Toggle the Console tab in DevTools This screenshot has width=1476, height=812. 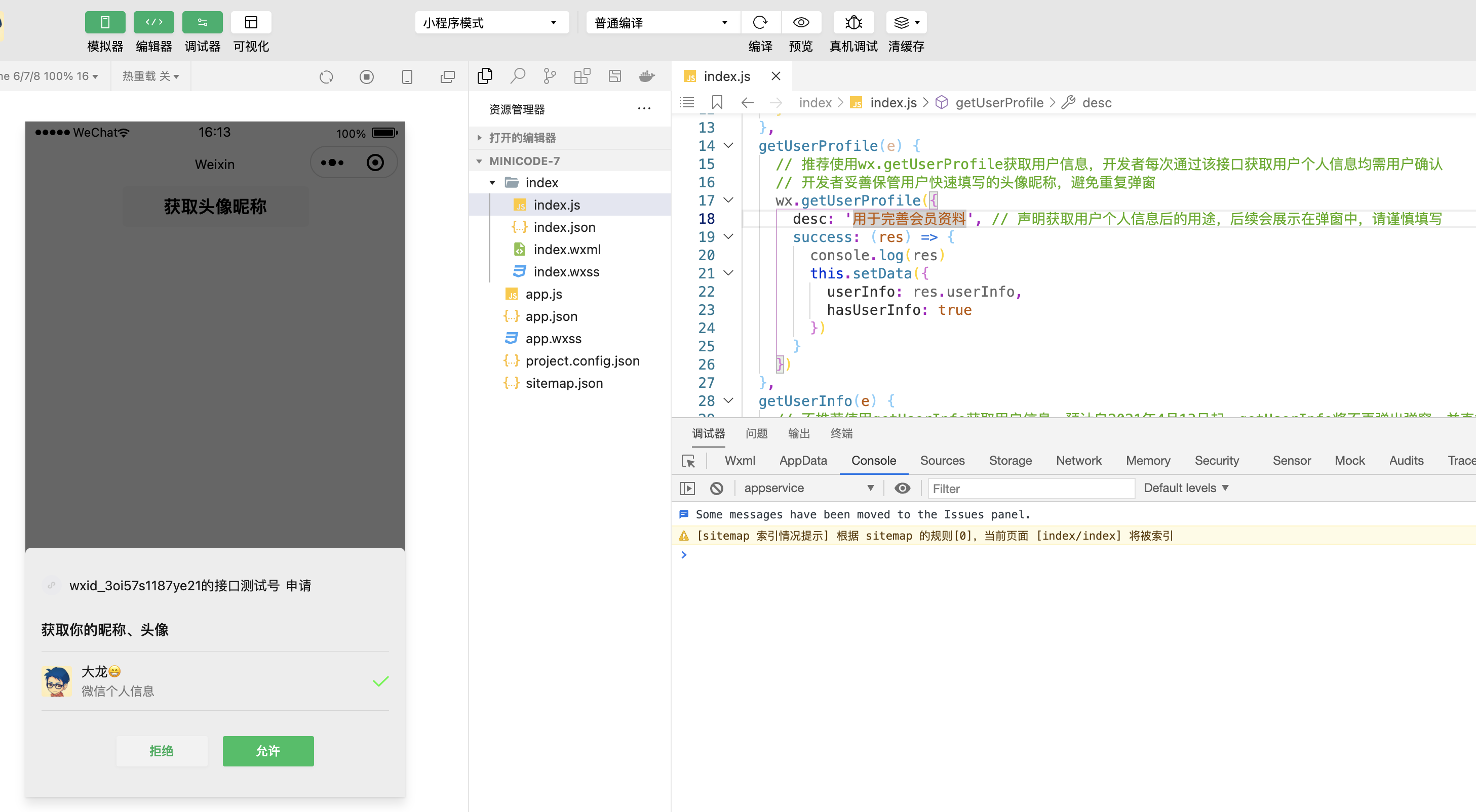point(872,460)
